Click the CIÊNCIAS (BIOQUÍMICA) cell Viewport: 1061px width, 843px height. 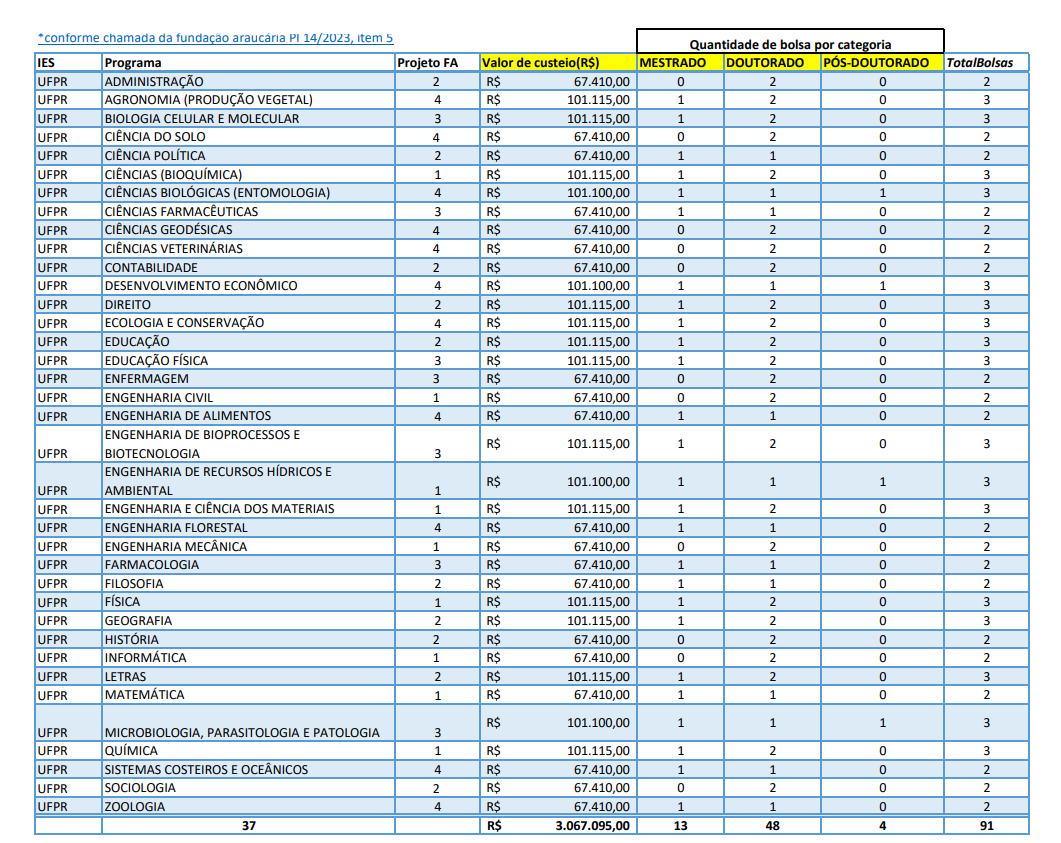click(x=248, y=174)
